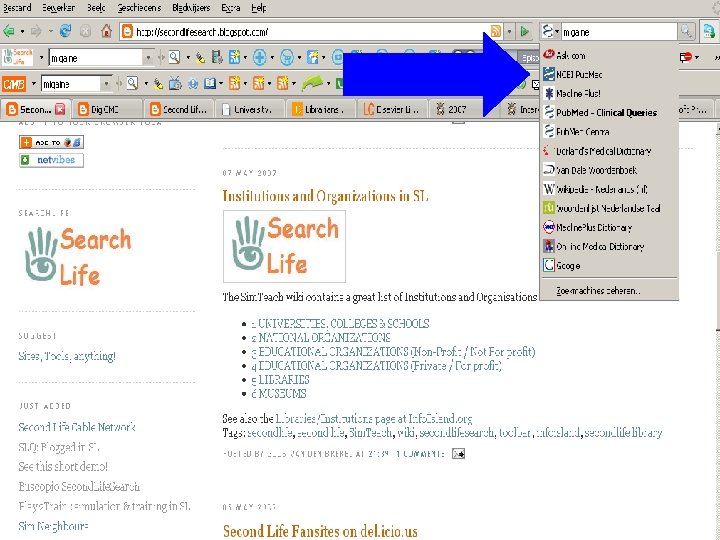Click the greyed-out Stop loading icon
Viewport: 720px width, 540px height.
point(85,31)
